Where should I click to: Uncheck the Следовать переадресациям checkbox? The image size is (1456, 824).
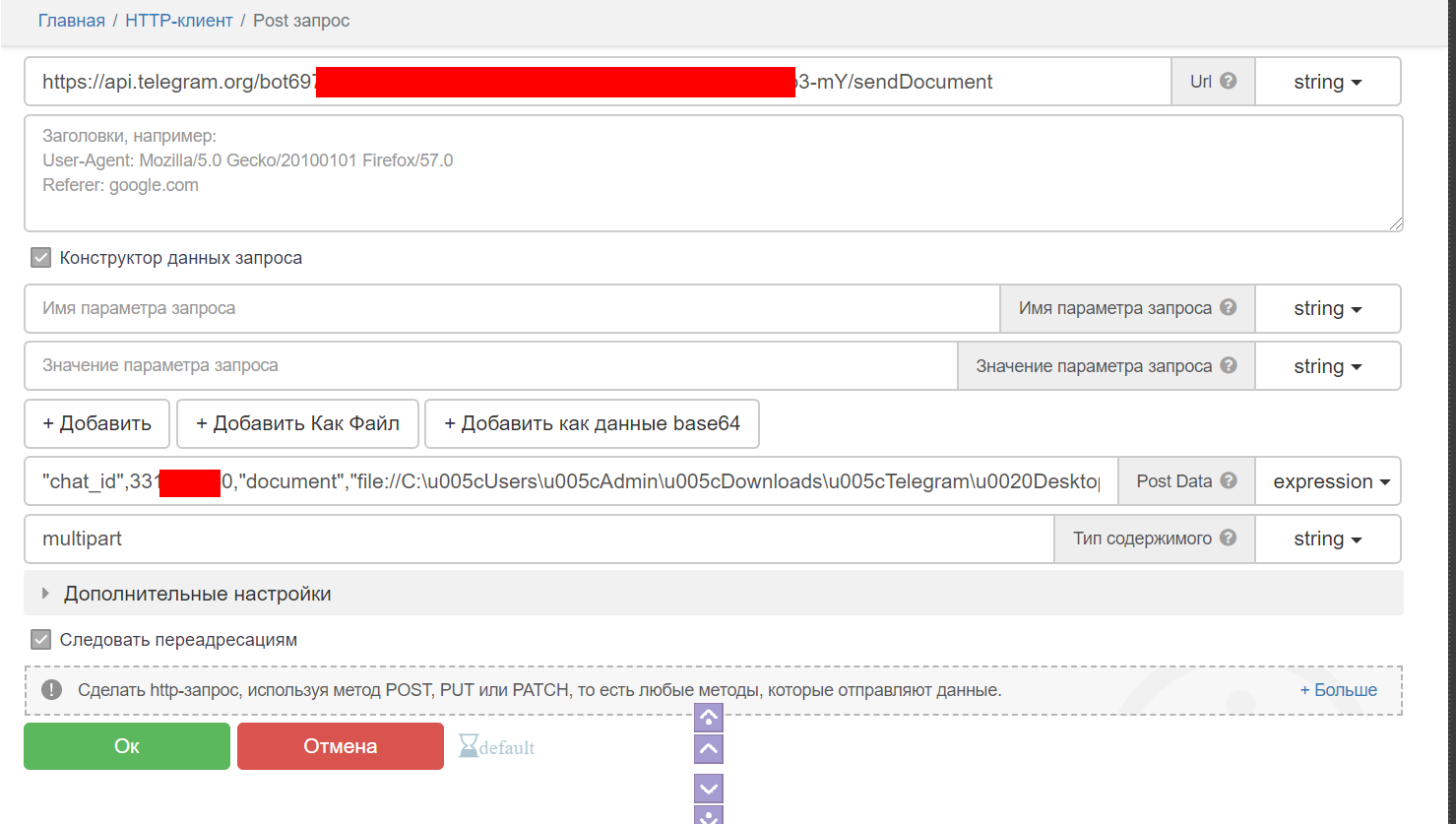pyautogui.click(x=41, y=640)
